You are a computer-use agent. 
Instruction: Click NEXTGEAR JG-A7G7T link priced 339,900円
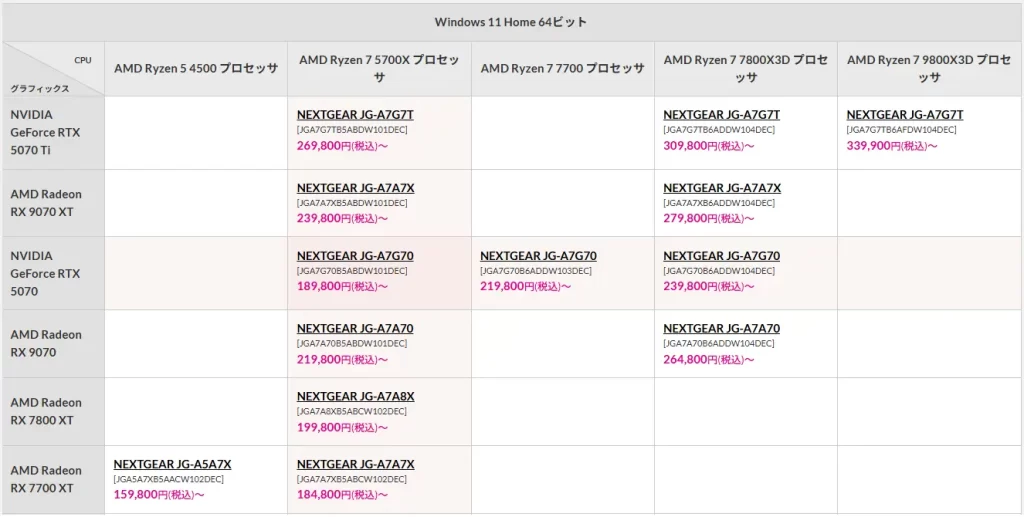905,115
